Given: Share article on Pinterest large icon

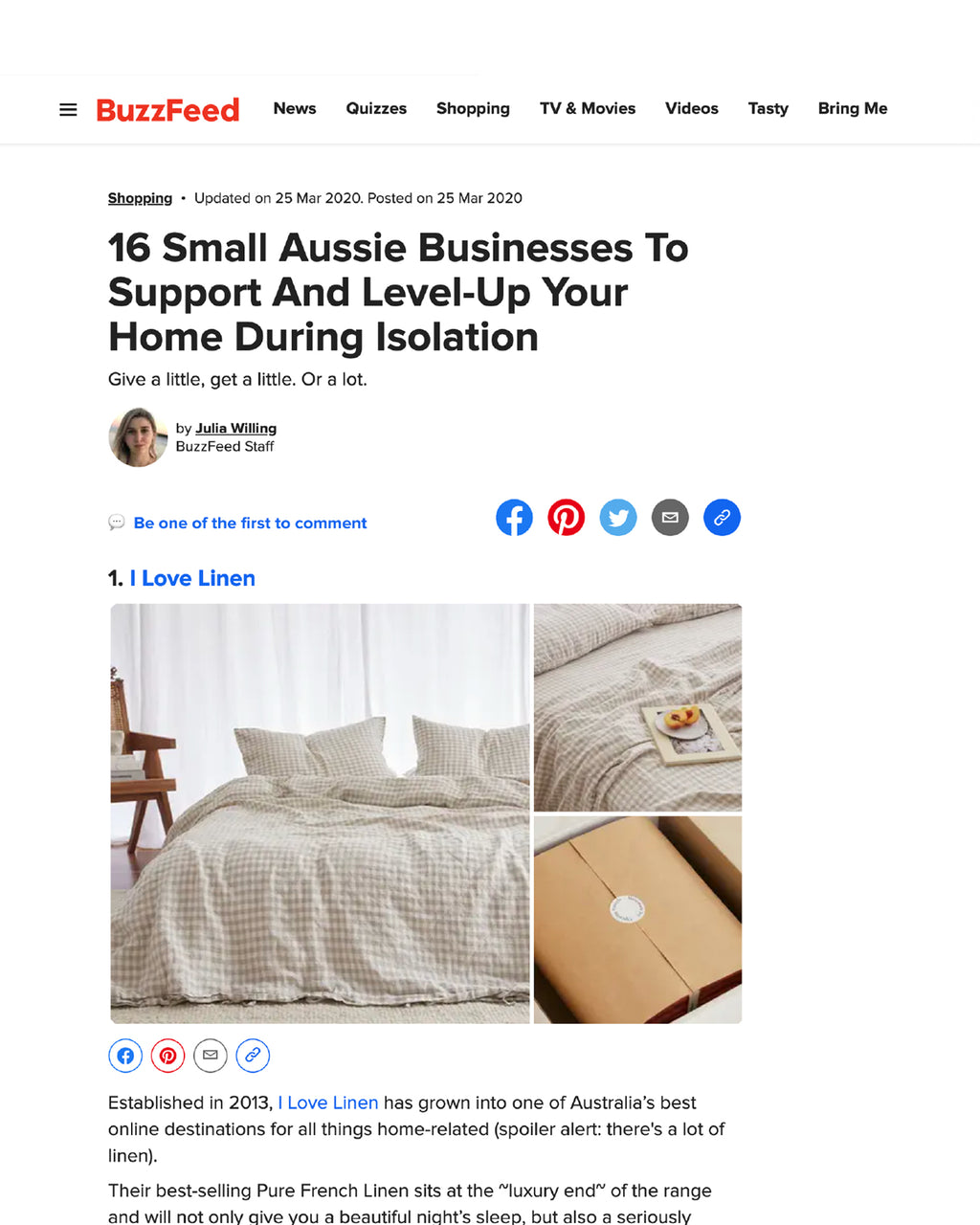Looking at the screenshot, I should point(566,518).
